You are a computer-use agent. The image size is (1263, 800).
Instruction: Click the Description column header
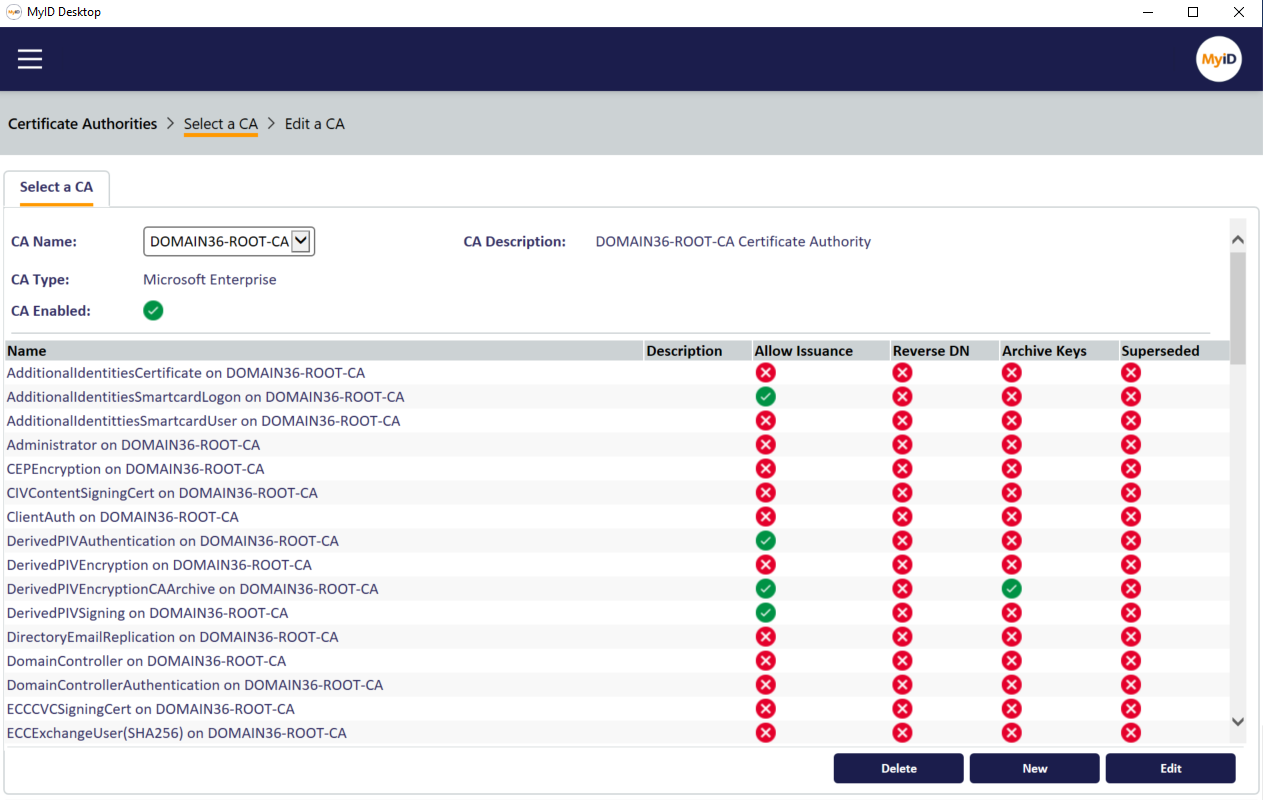(x=698, y=351)
